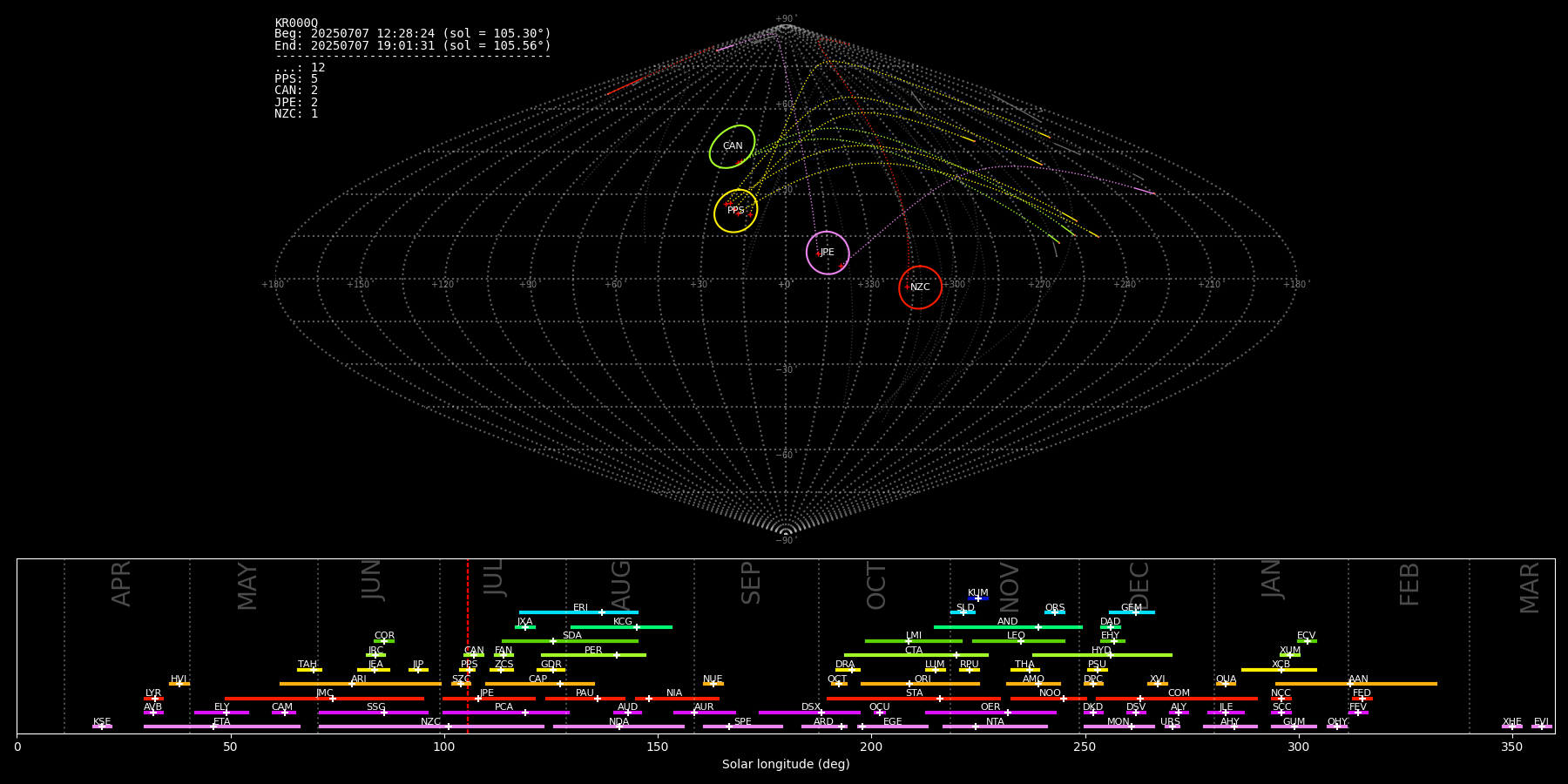The height and width of the screenshot is (784, 1568).
Task: Click the STA shower bar in timeline
Action: click(x=914, y=699)
